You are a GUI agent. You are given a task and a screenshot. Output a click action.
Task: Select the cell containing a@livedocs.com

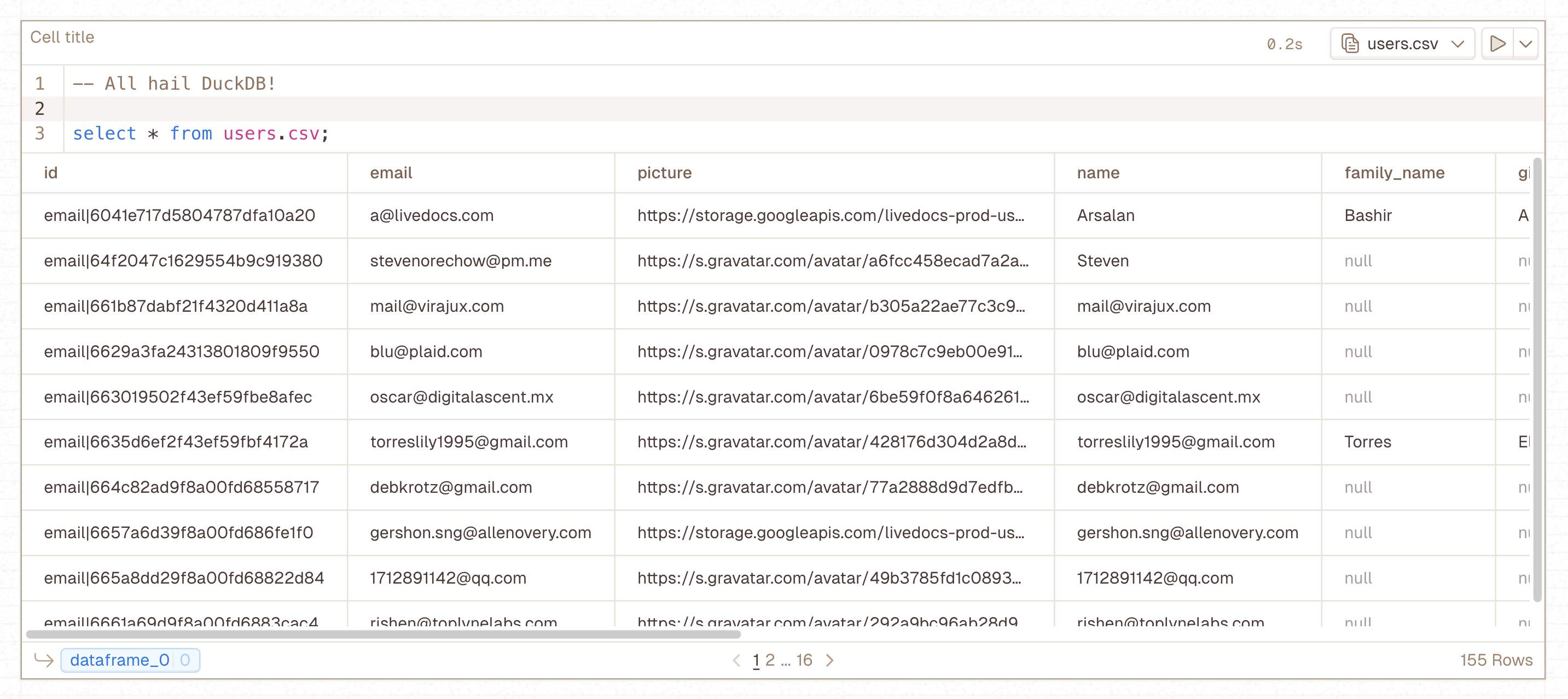(x=432, y=215)
